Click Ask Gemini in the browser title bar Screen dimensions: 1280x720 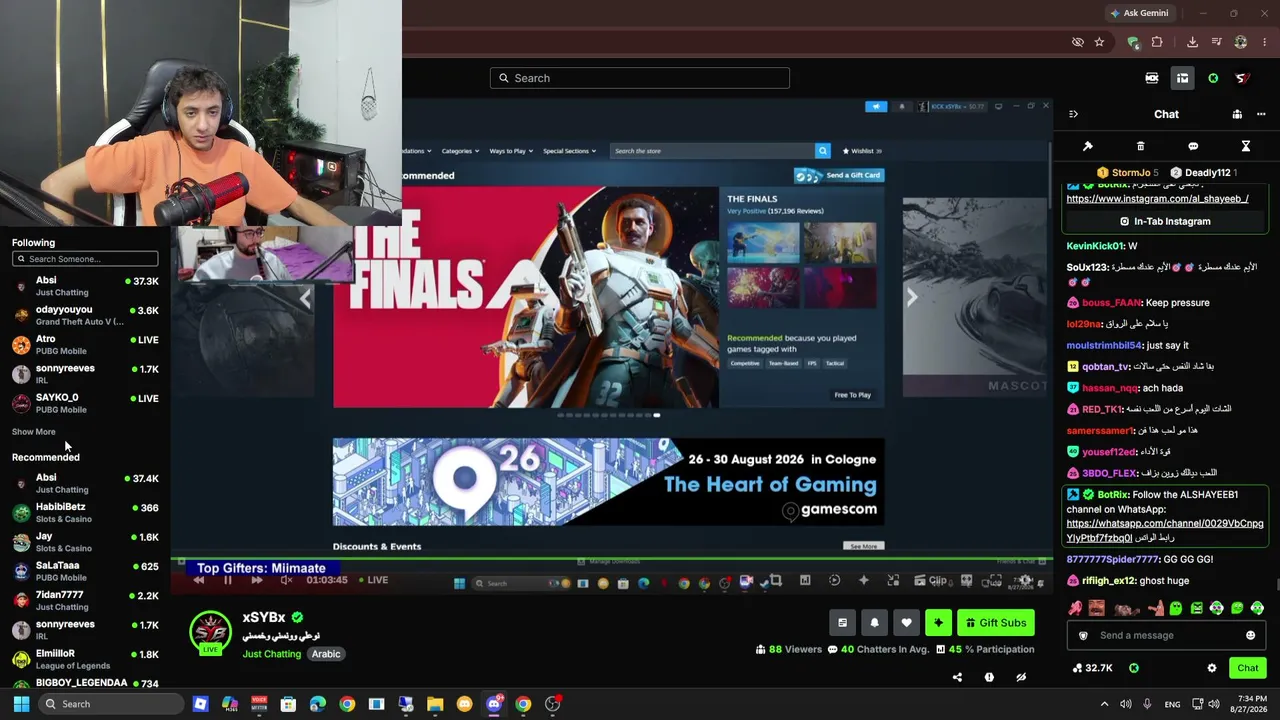click(x=1139, y=13)
